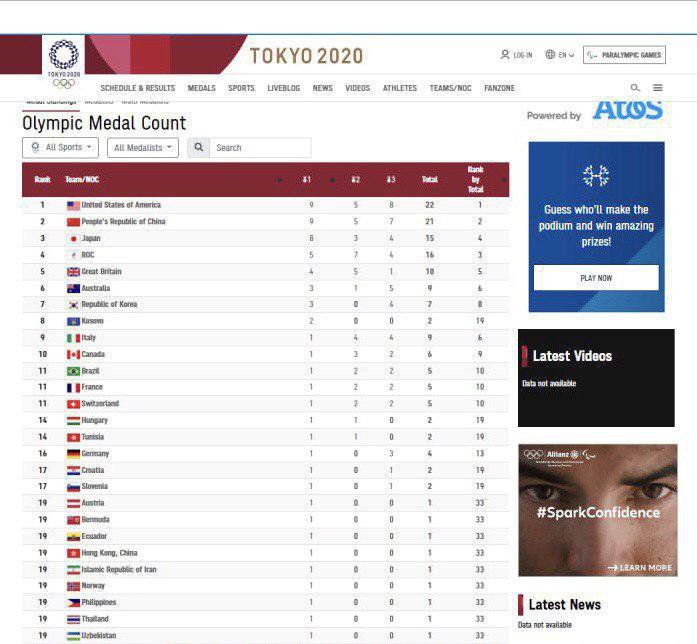697x644 pixels.
Task: Sort table by Total column
Action: (430, 180)
